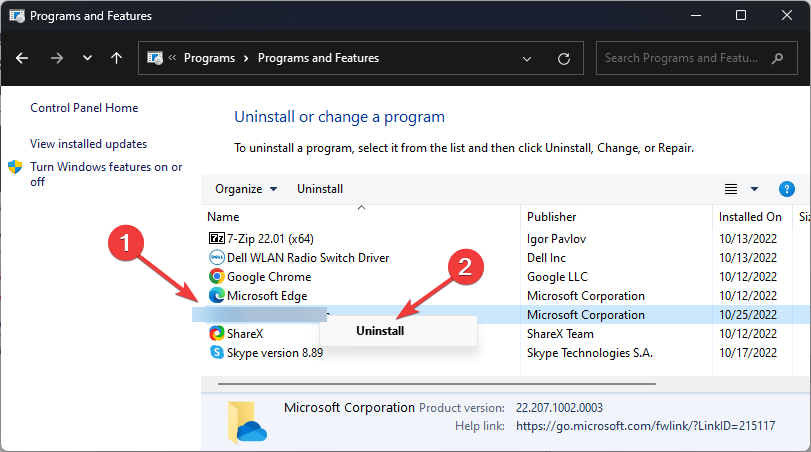Click the ShareX icon
This screenshot has width=811, height=452.
[217, 334]
